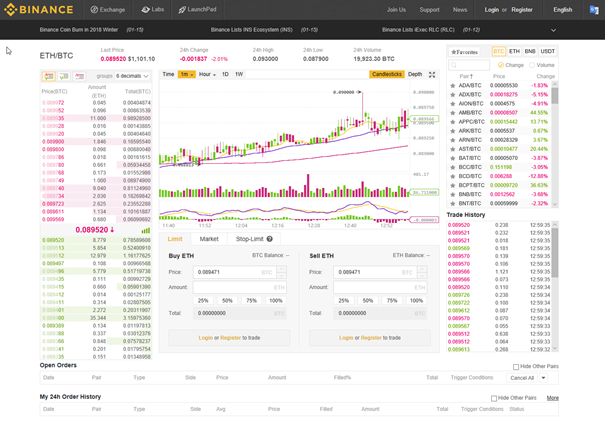Favorite the AST/BTC star
Viewport: 605px width, 423px height.
[x=453, y=149]
